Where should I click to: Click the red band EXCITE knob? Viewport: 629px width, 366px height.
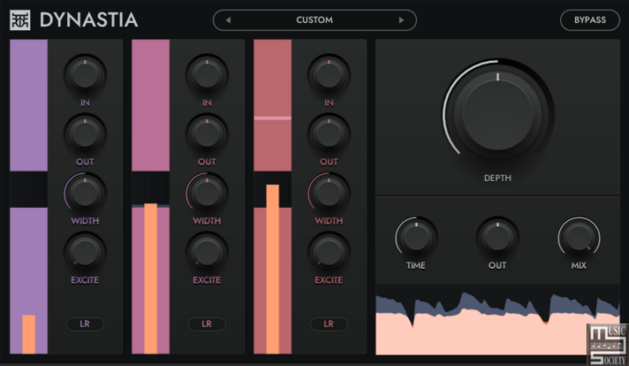click(329, 252)
